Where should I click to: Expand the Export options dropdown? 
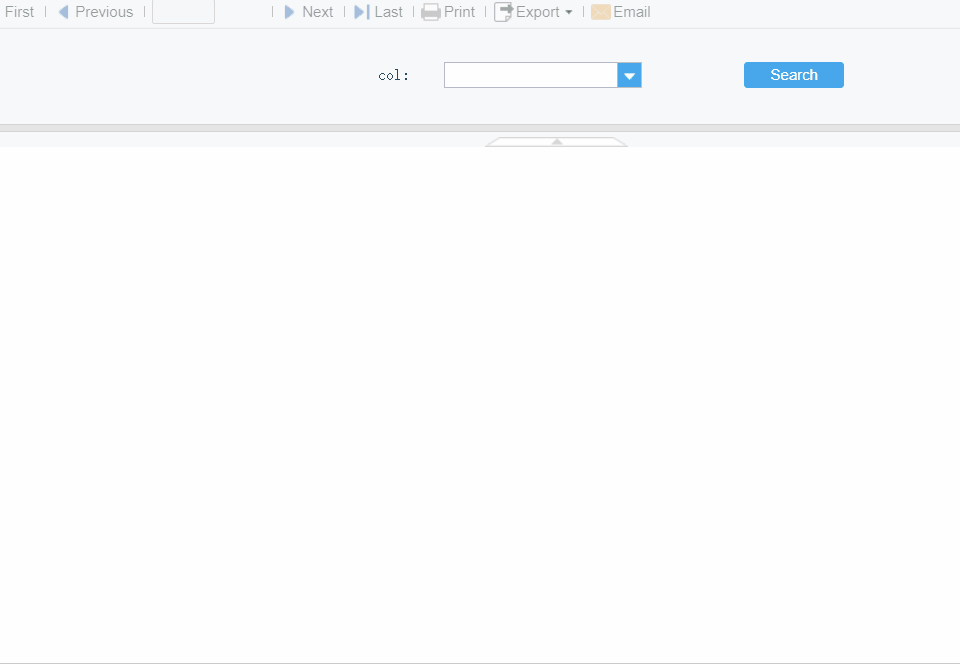click(x=570, y=12)
